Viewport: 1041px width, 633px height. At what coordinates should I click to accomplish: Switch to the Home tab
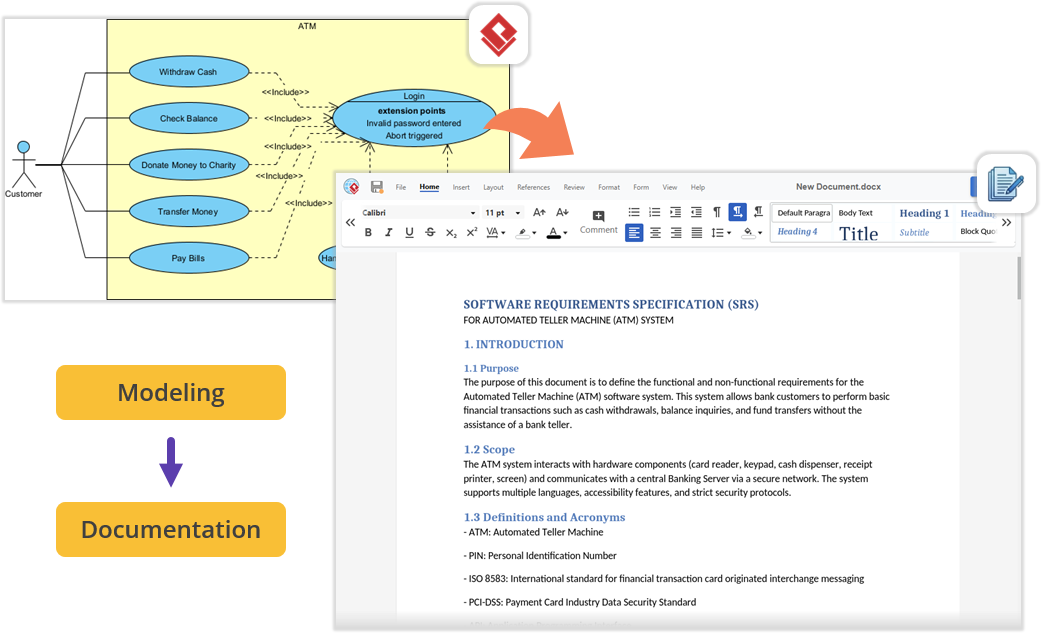click(429, 187)
